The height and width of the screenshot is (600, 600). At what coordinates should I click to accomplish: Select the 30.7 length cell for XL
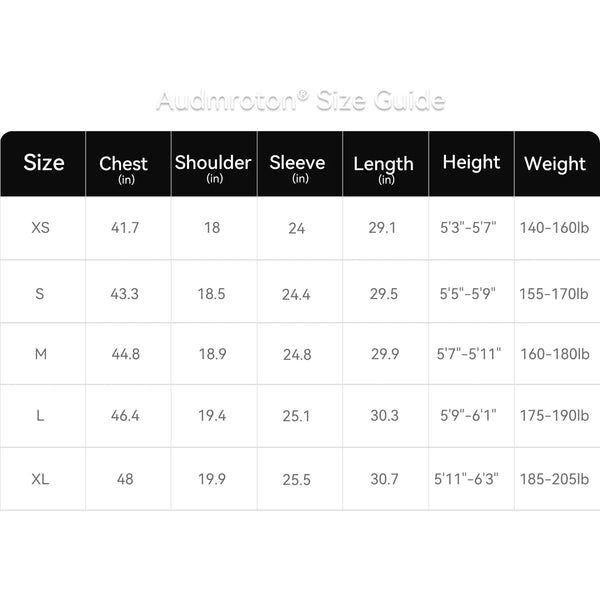click(x=385, y=479)
